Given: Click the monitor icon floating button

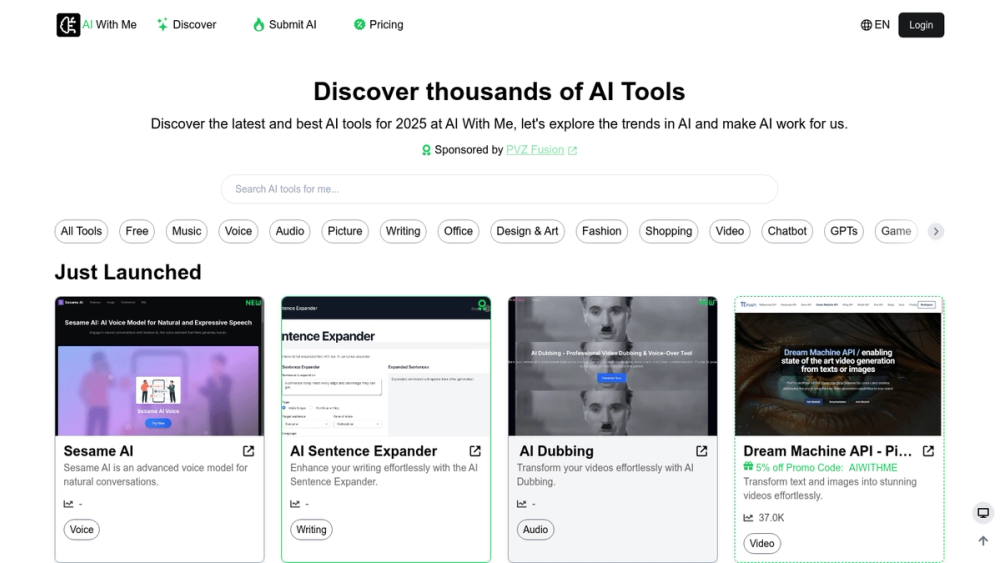Looking at the screenshot, I should point(983,513).
